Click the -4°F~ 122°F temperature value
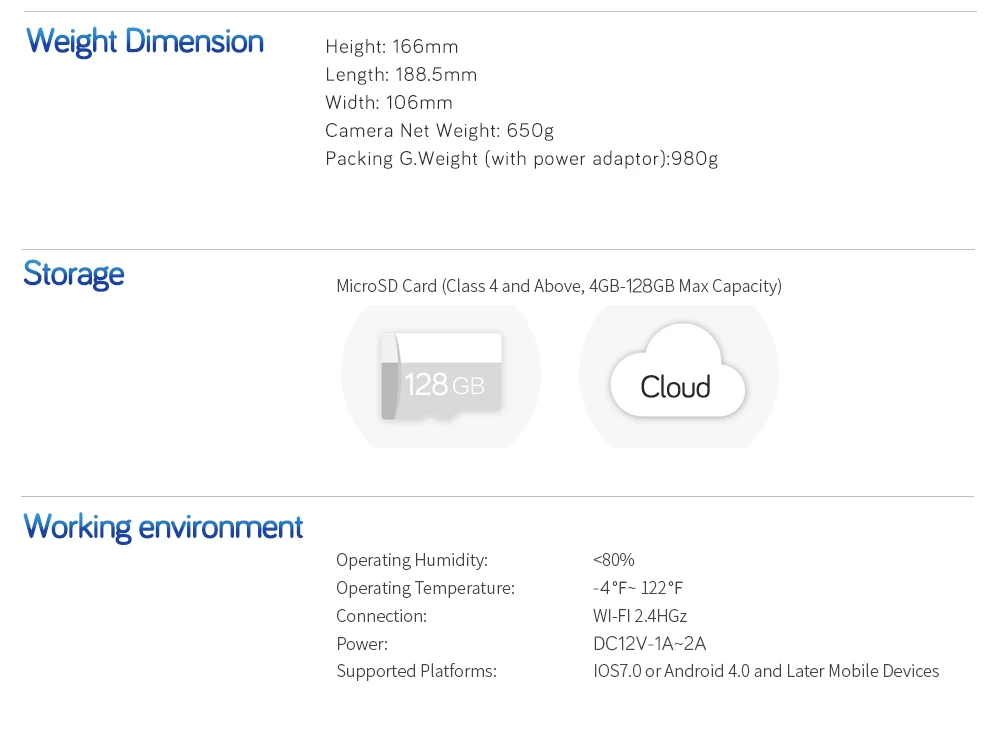 coord(638,588)
